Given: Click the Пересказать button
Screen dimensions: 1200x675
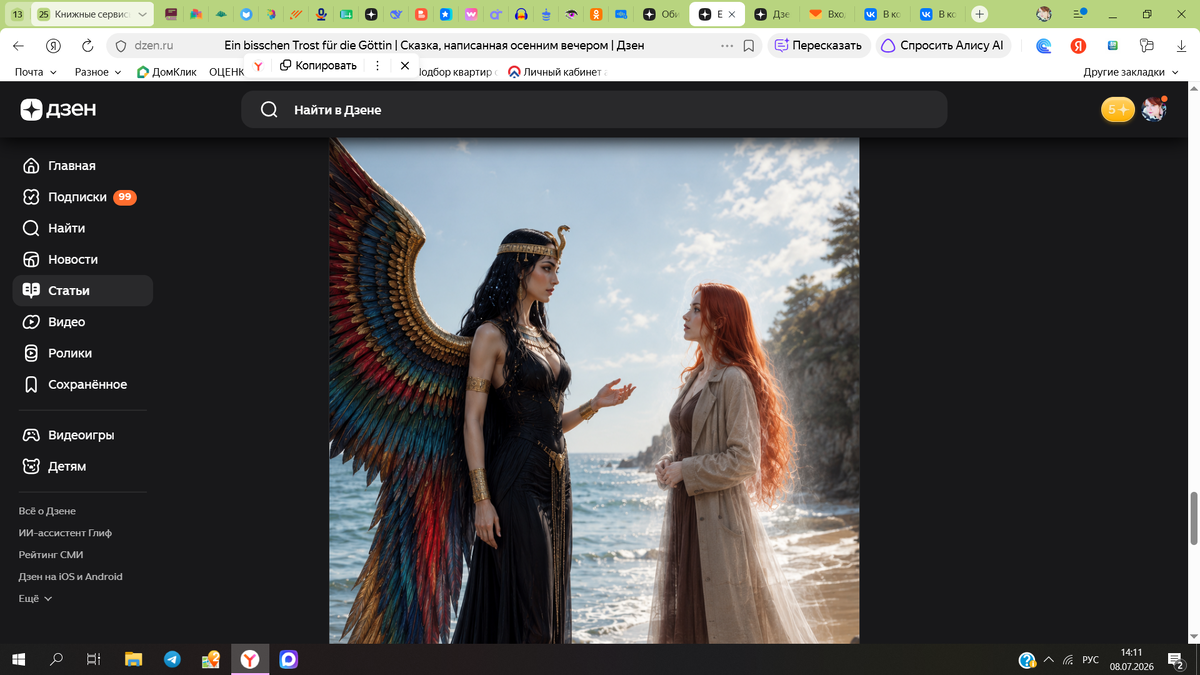Looking at the screenshot, I should (818, 45).
